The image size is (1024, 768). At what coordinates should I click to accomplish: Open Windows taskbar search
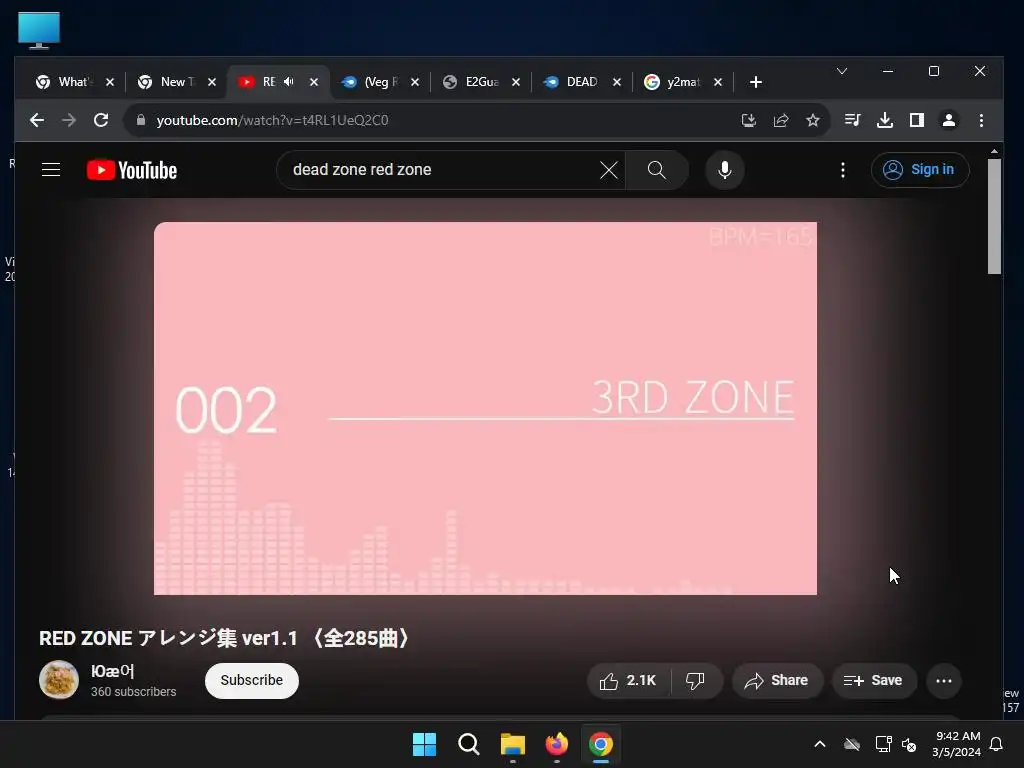tap(468, 744)
